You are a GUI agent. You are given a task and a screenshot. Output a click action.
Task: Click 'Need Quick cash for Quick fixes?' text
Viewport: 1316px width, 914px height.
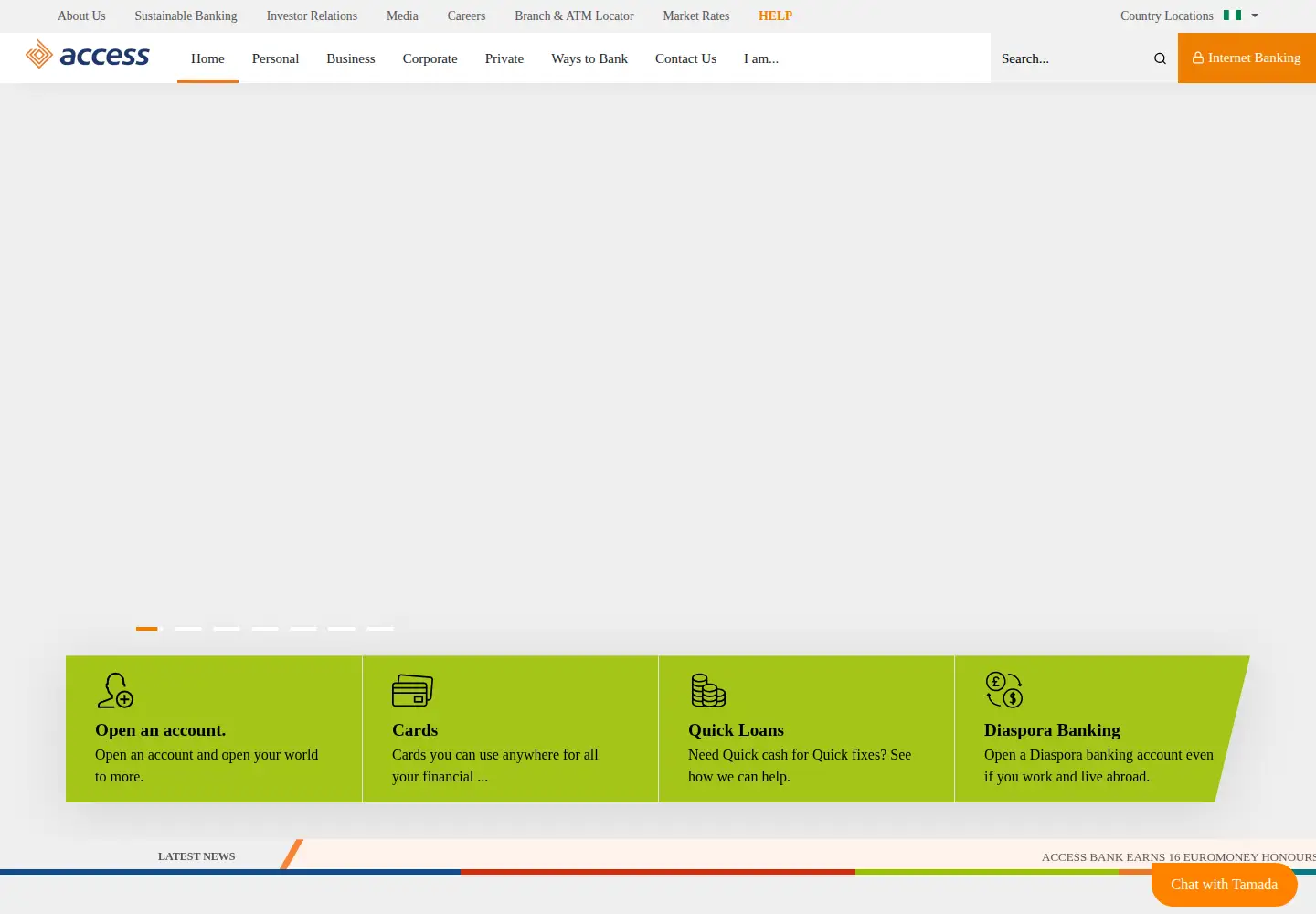[x=787, y=755]
